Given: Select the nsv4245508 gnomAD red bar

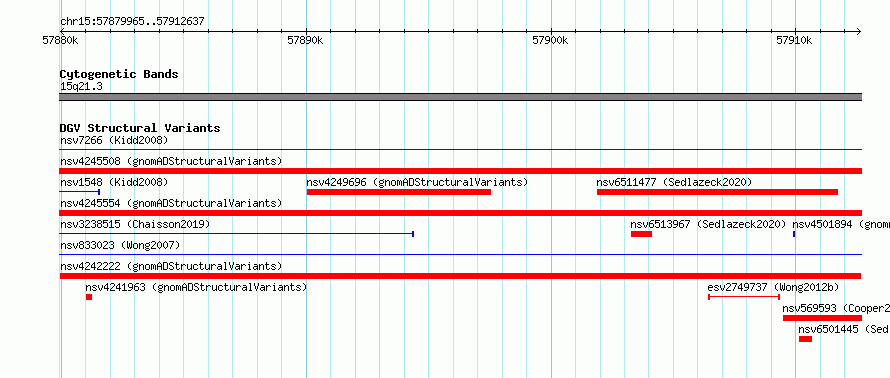Looking at the screenshot, I should [x=461, y=171].
